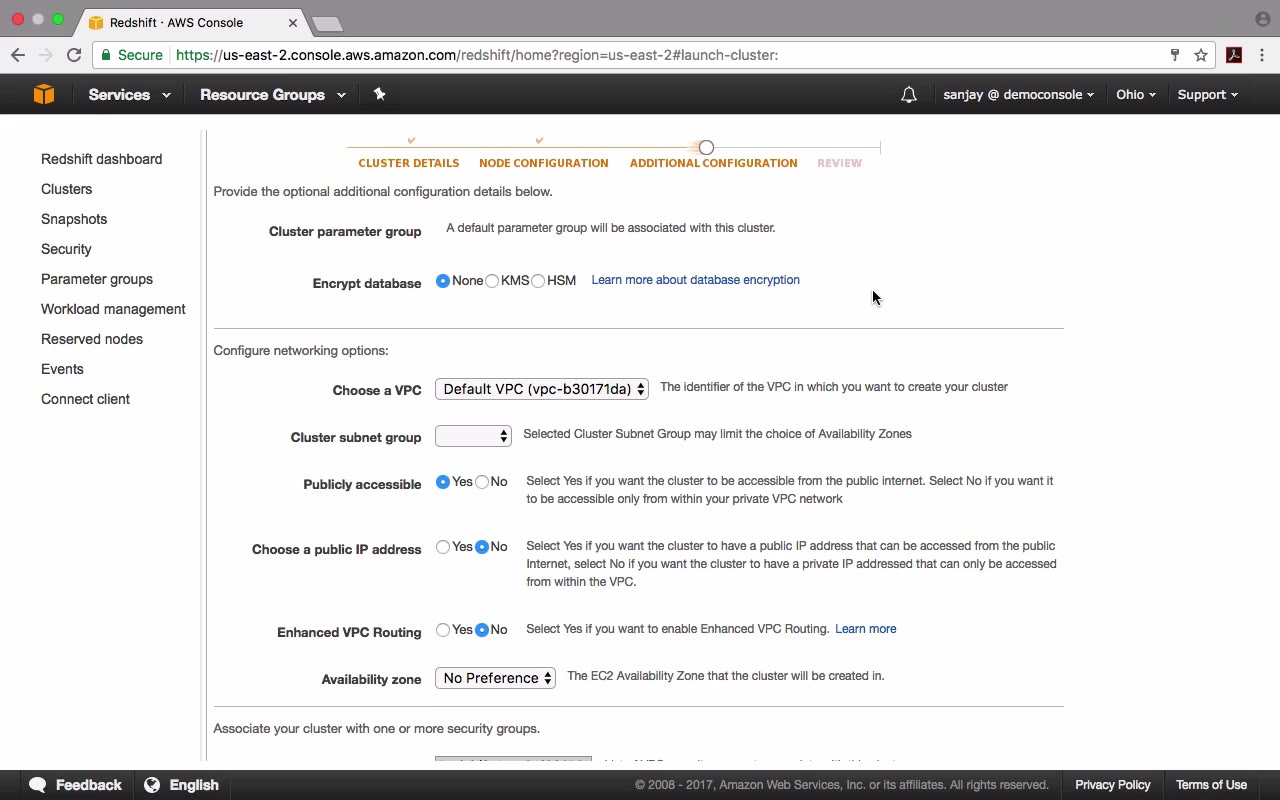This screenshot has height=800, width=1280.
Task: Click the browser back arrow
Action: (17, 55)
